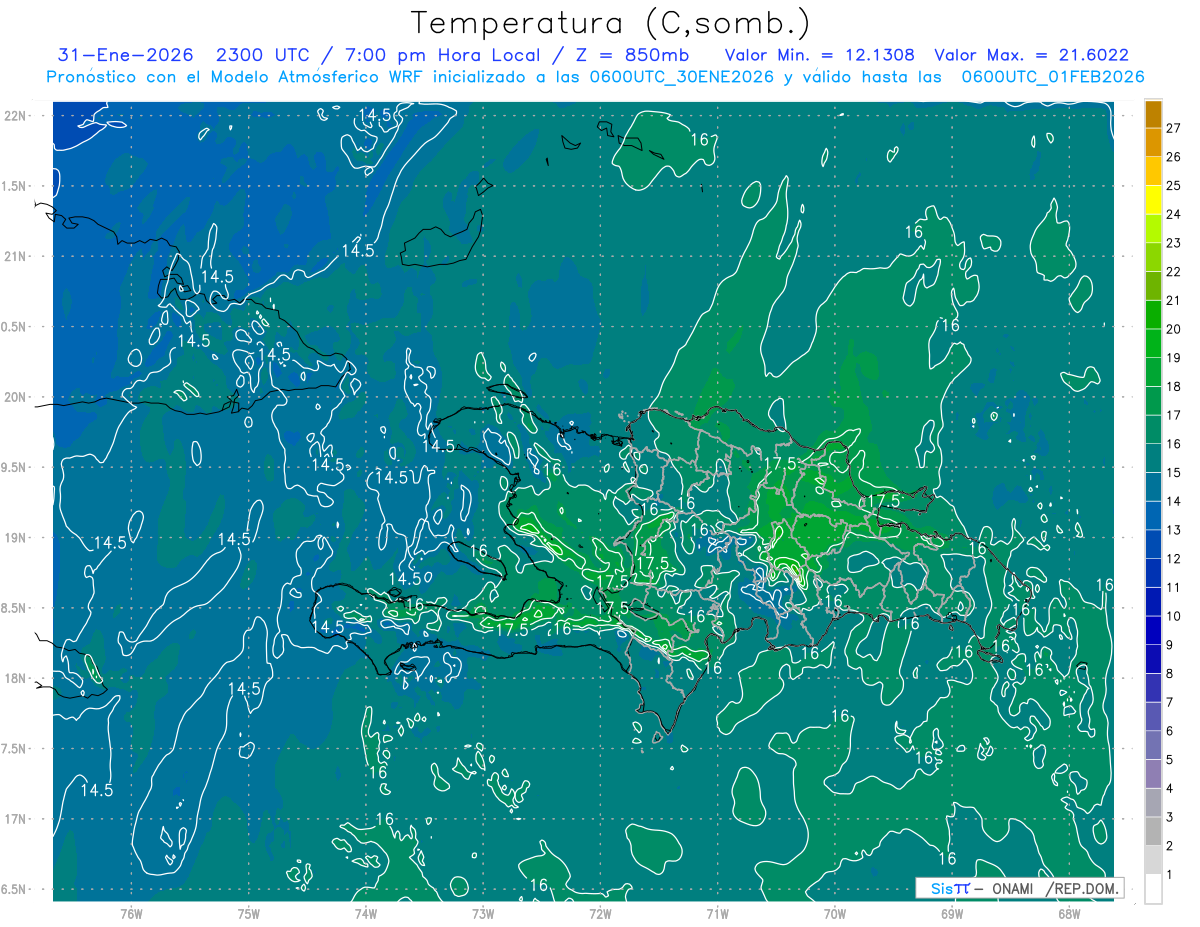The width and height of the screenshot is (1200, 927).
Task: Click the color scale label 2
Action: [1170, 846]
